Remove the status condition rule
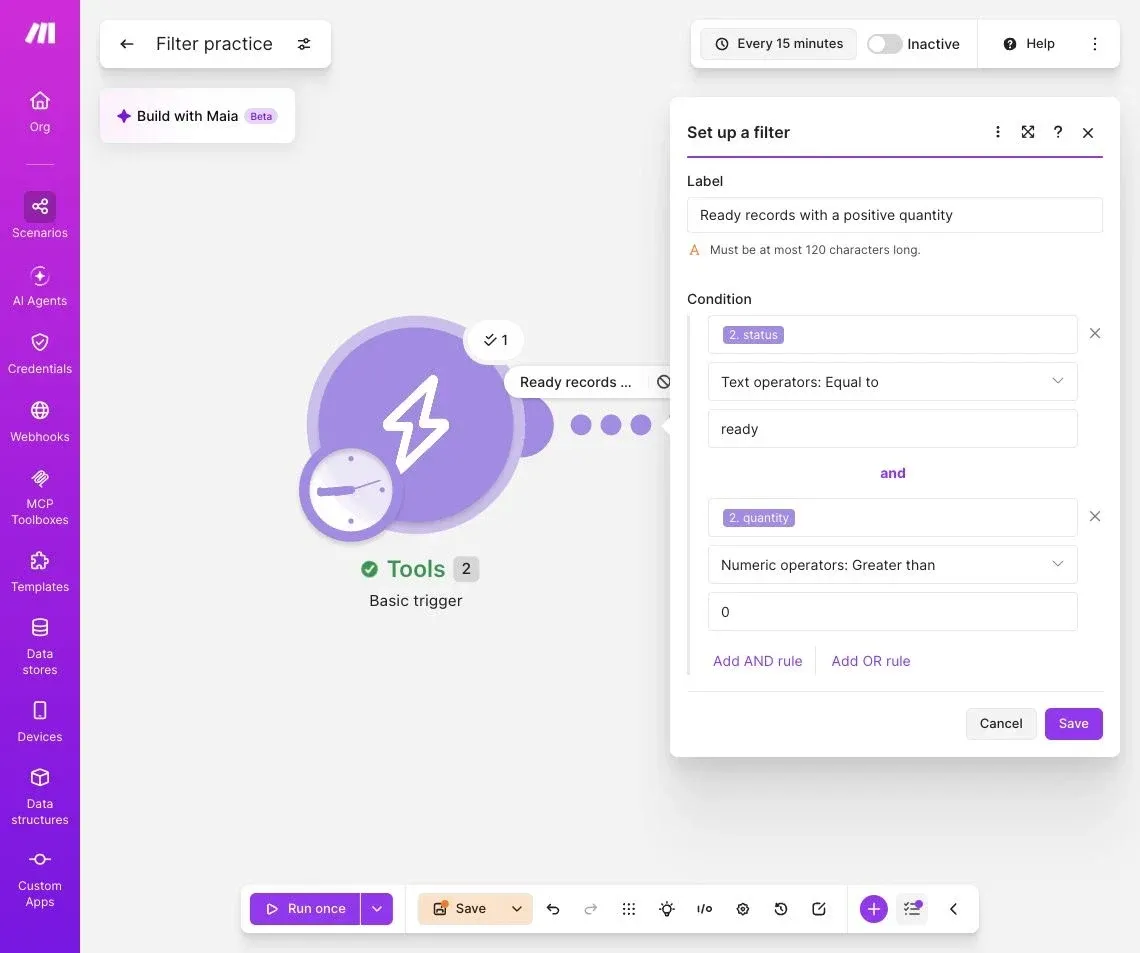The height and width of the screenshot is (953, 1140). [x=1094, y=334]
